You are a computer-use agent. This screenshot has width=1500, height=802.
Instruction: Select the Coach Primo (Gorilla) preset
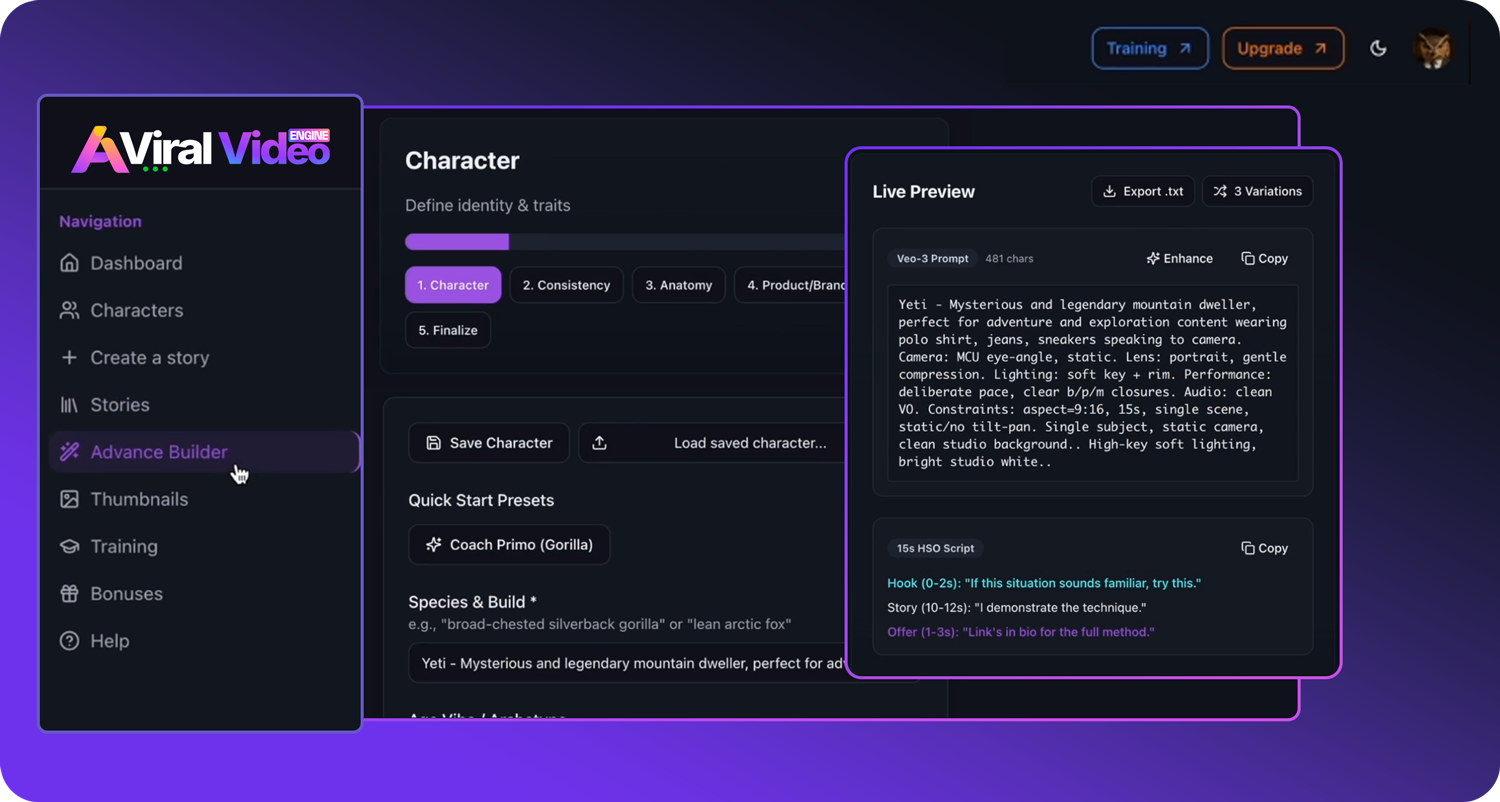pos(509,545)
